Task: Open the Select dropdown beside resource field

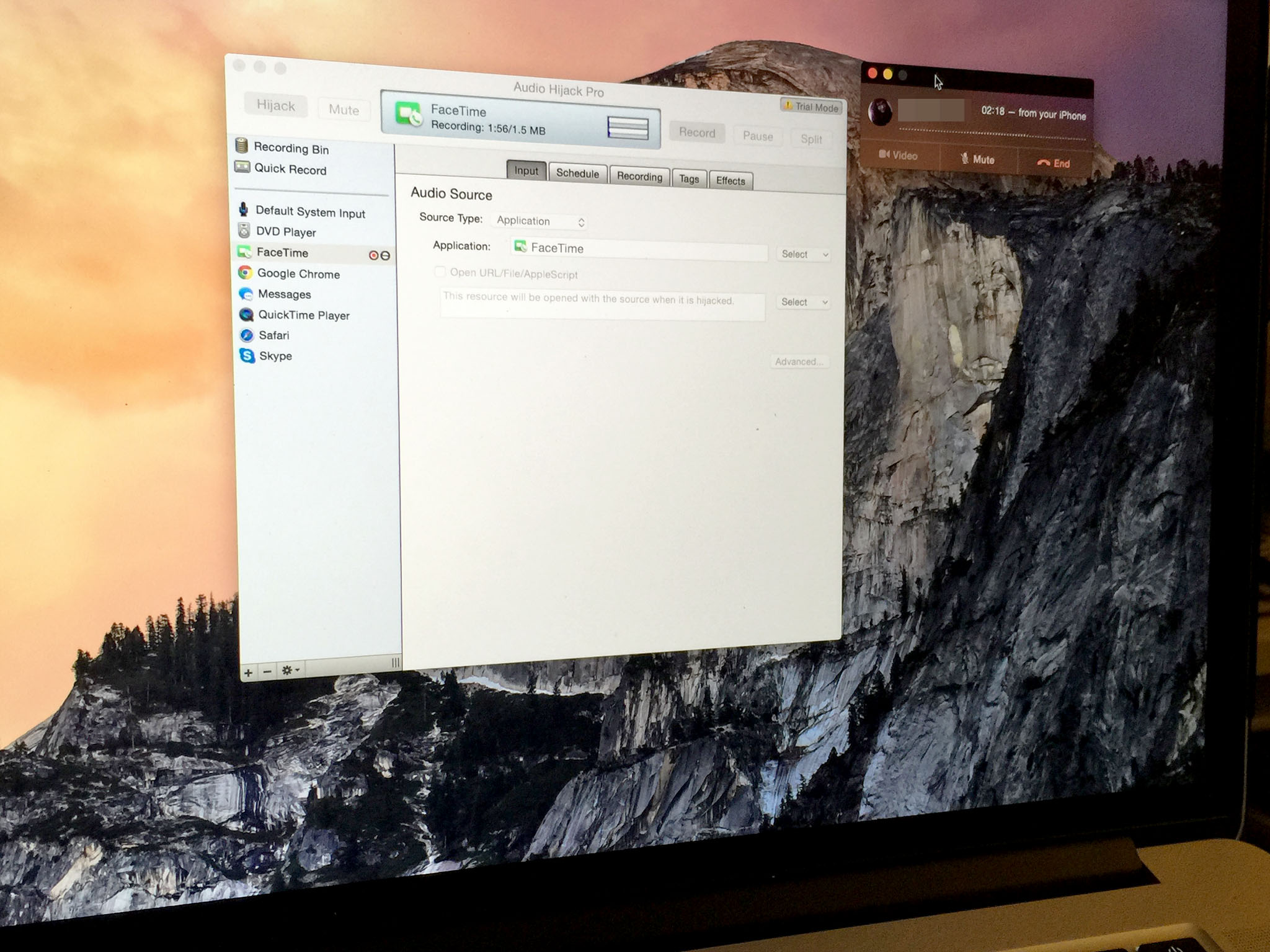Action: [804, 302]
